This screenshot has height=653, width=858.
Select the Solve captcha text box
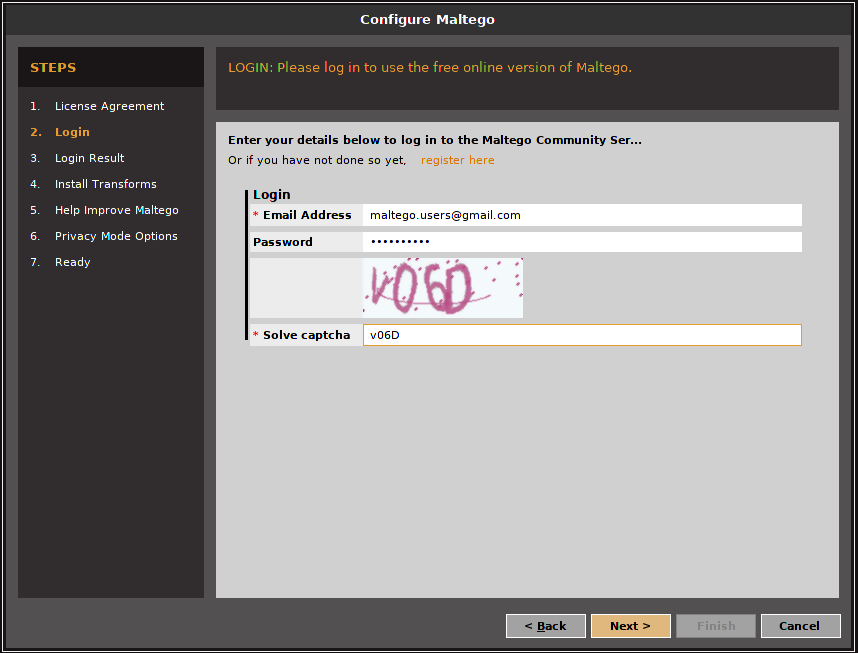(581, 335)
